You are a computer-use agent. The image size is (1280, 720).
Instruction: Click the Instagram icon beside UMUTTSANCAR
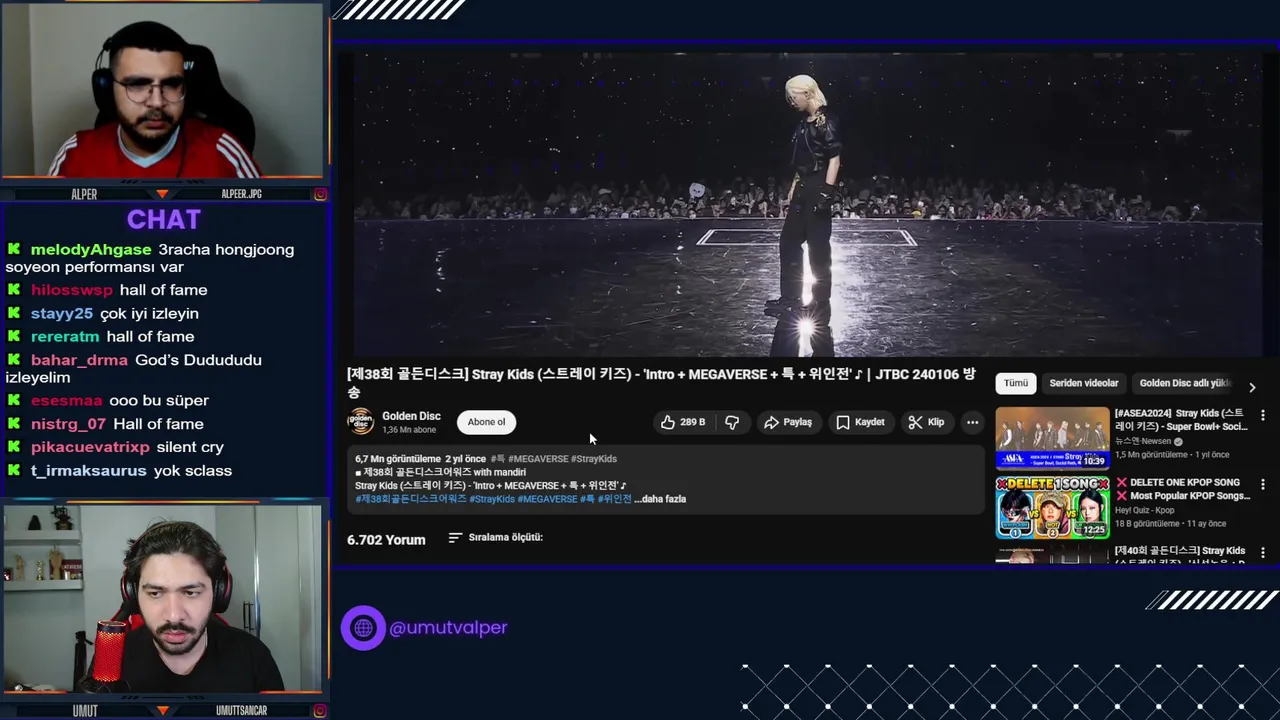tap(320, 711)
